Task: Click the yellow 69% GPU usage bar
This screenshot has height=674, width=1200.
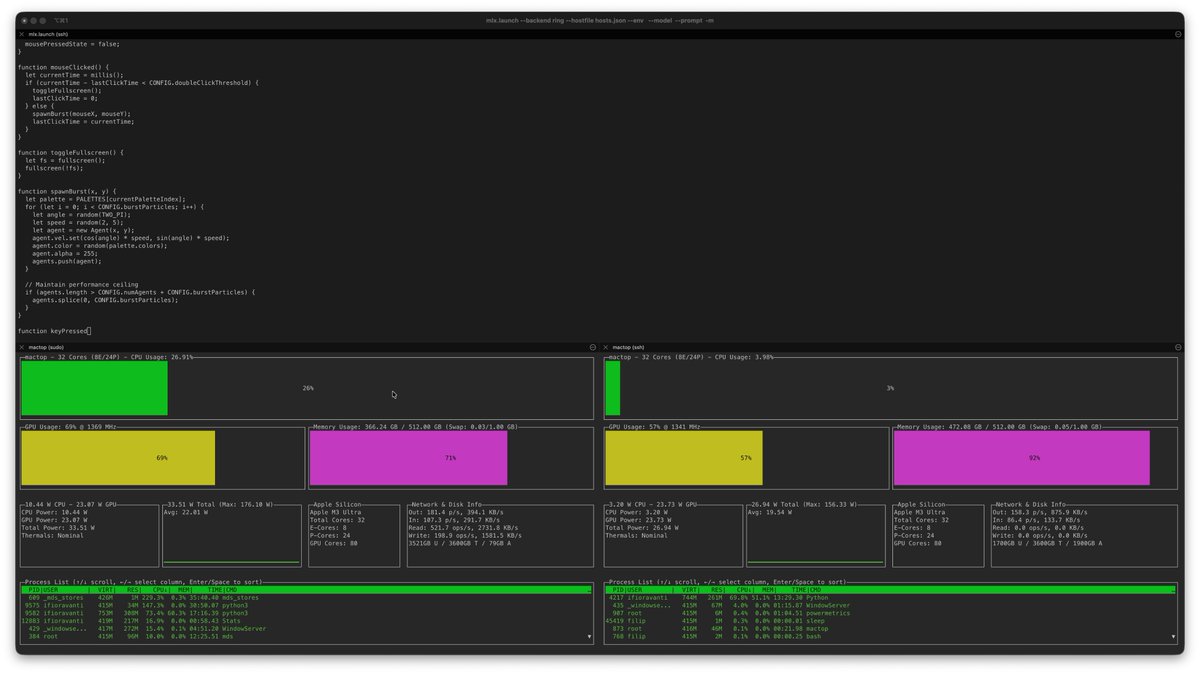Action: pyautogui.click(x=118, y=458)
